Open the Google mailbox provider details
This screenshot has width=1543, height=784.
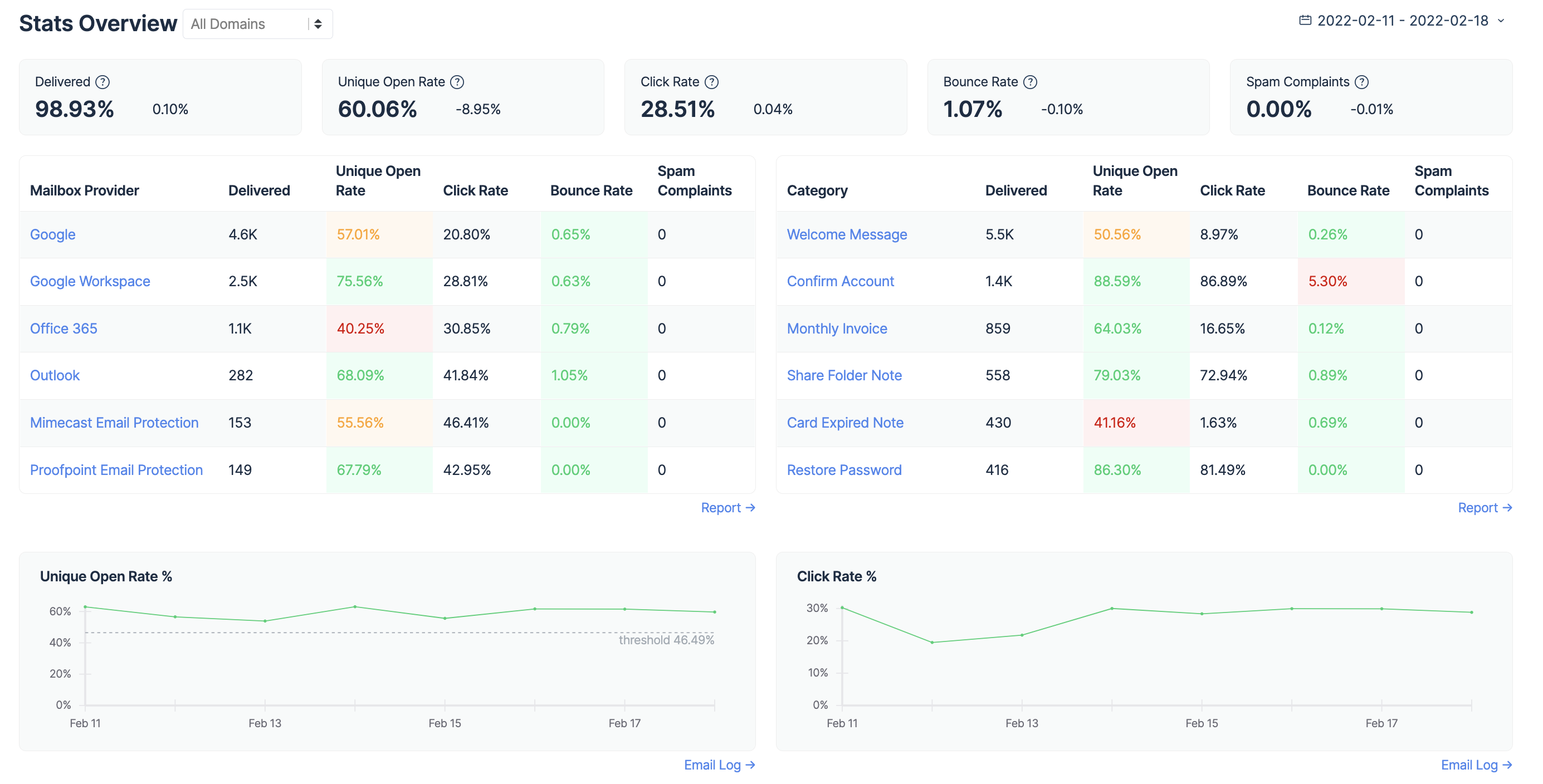(52, 234)
